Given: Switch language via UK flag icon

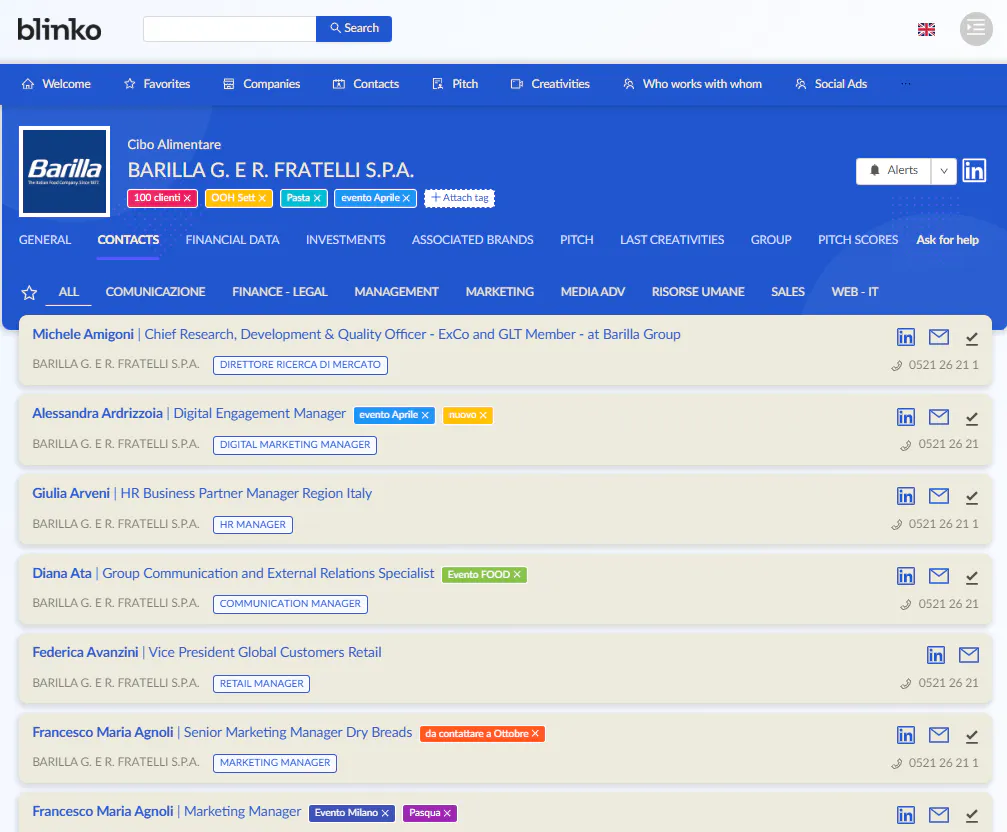Looking at the screenshot, I should pos(926,29).
